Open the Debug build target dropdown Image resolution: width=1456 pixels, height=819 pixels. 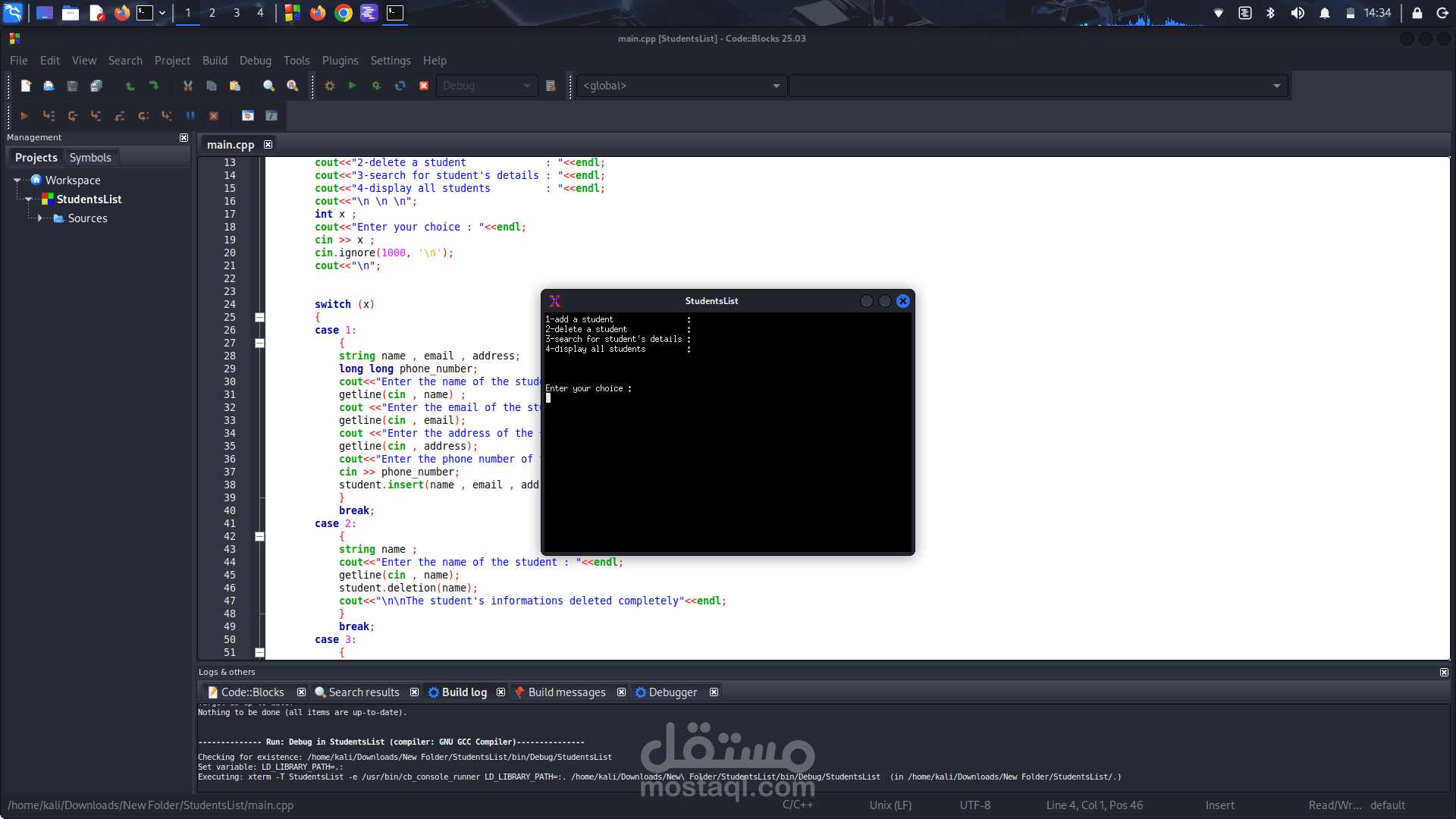[487, 86]
